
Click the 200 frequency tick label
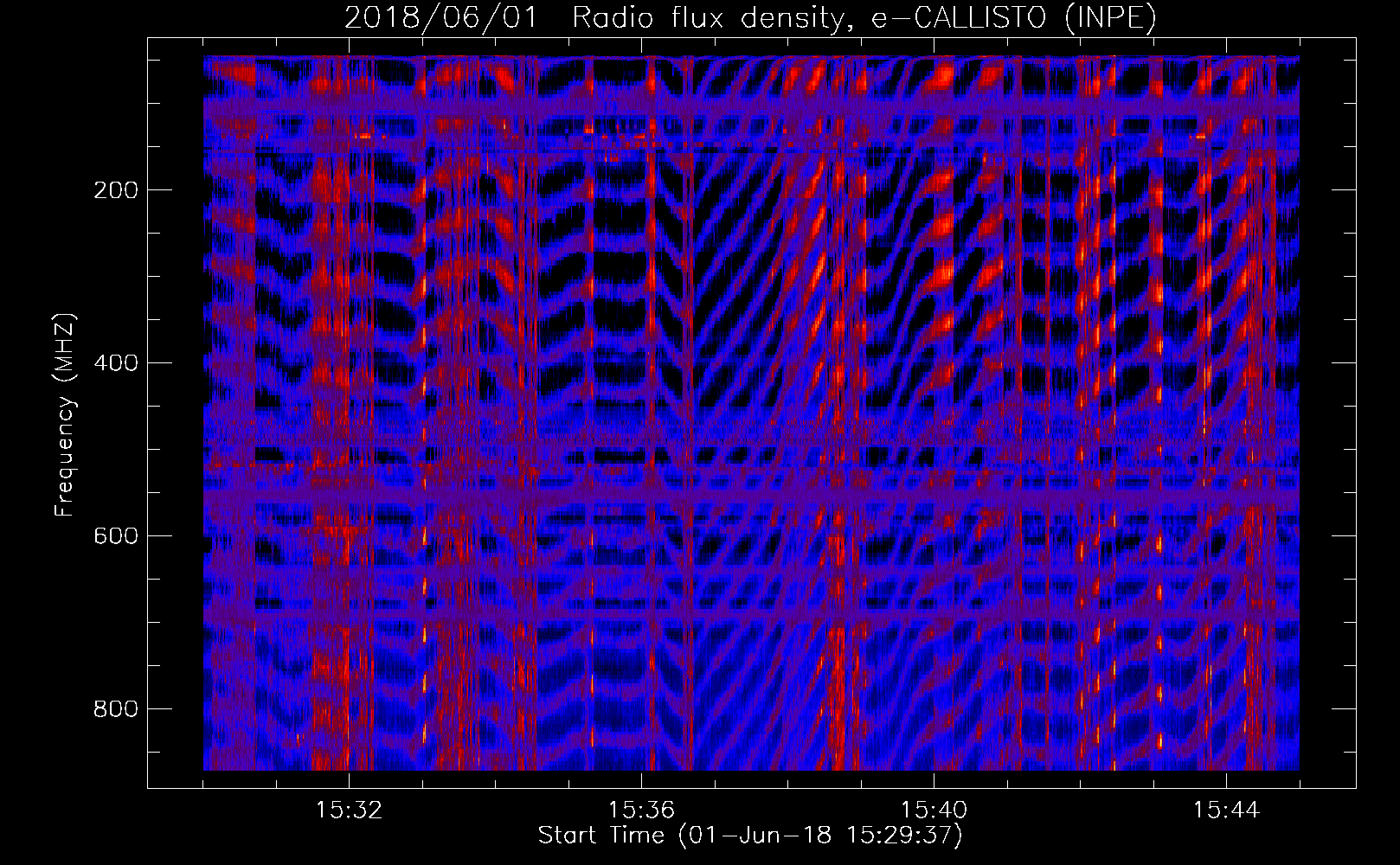115,190
